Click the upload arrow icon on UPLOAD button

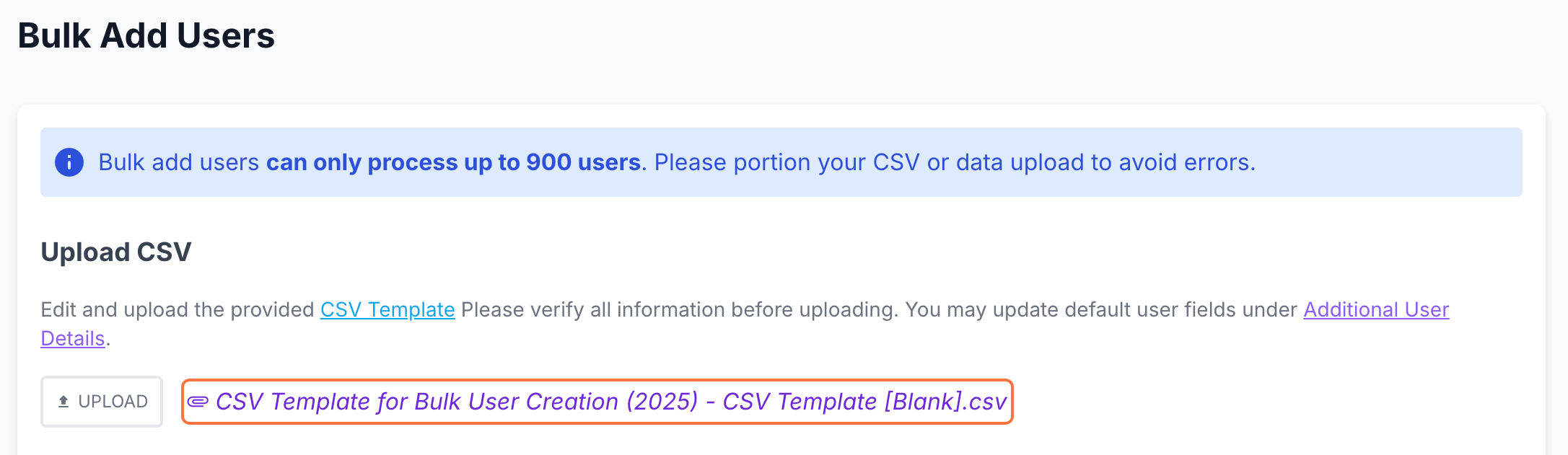63,402
